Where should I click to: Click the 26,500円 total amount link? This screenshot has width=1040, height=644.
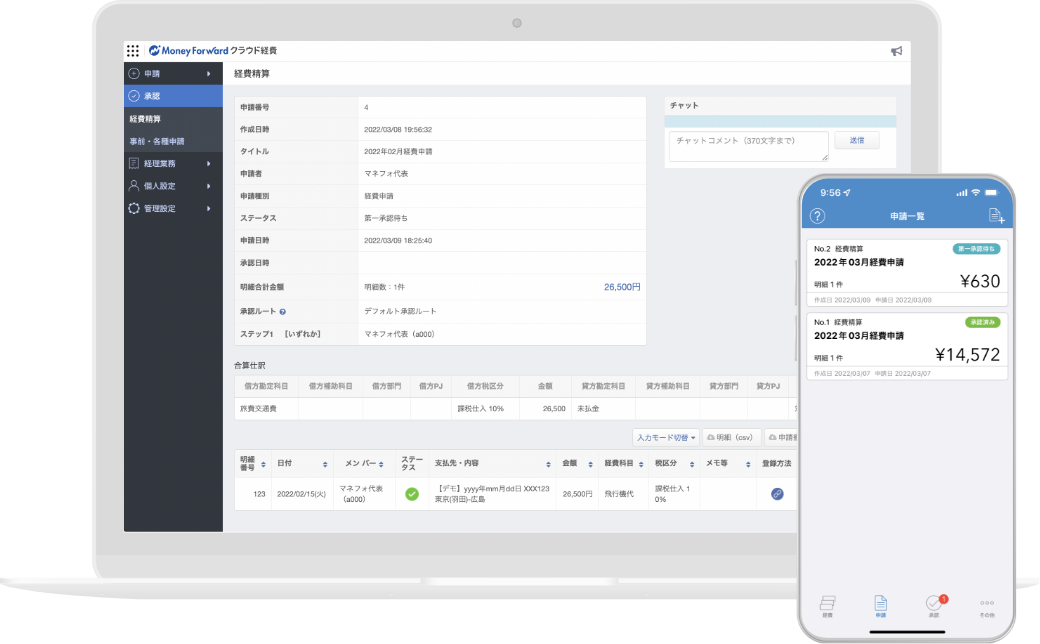(621, 287)
